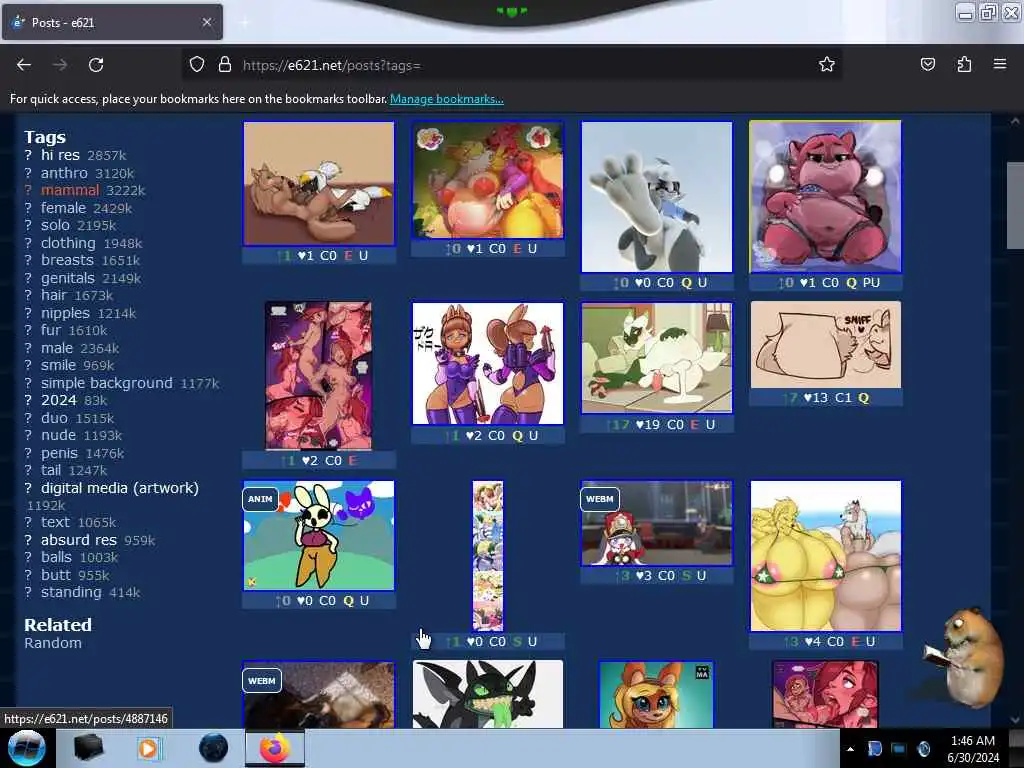The height and width of the screenshot is (768, 1024).
Task: Switch to Firefox in the taskbar
Action: 275,748
